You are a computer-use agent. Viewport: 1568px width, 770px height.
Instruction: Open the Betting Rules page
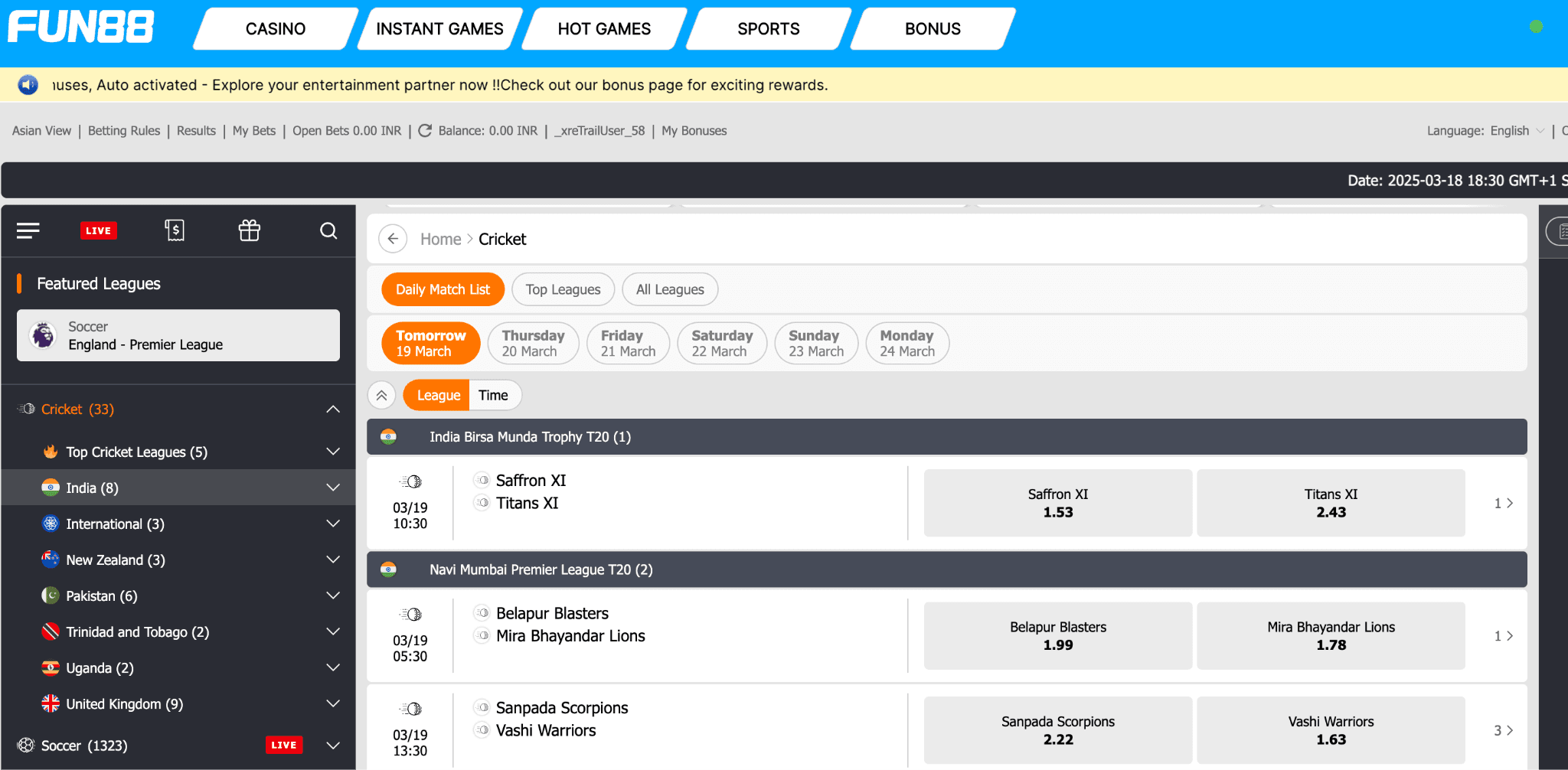[x=123, y=130]
